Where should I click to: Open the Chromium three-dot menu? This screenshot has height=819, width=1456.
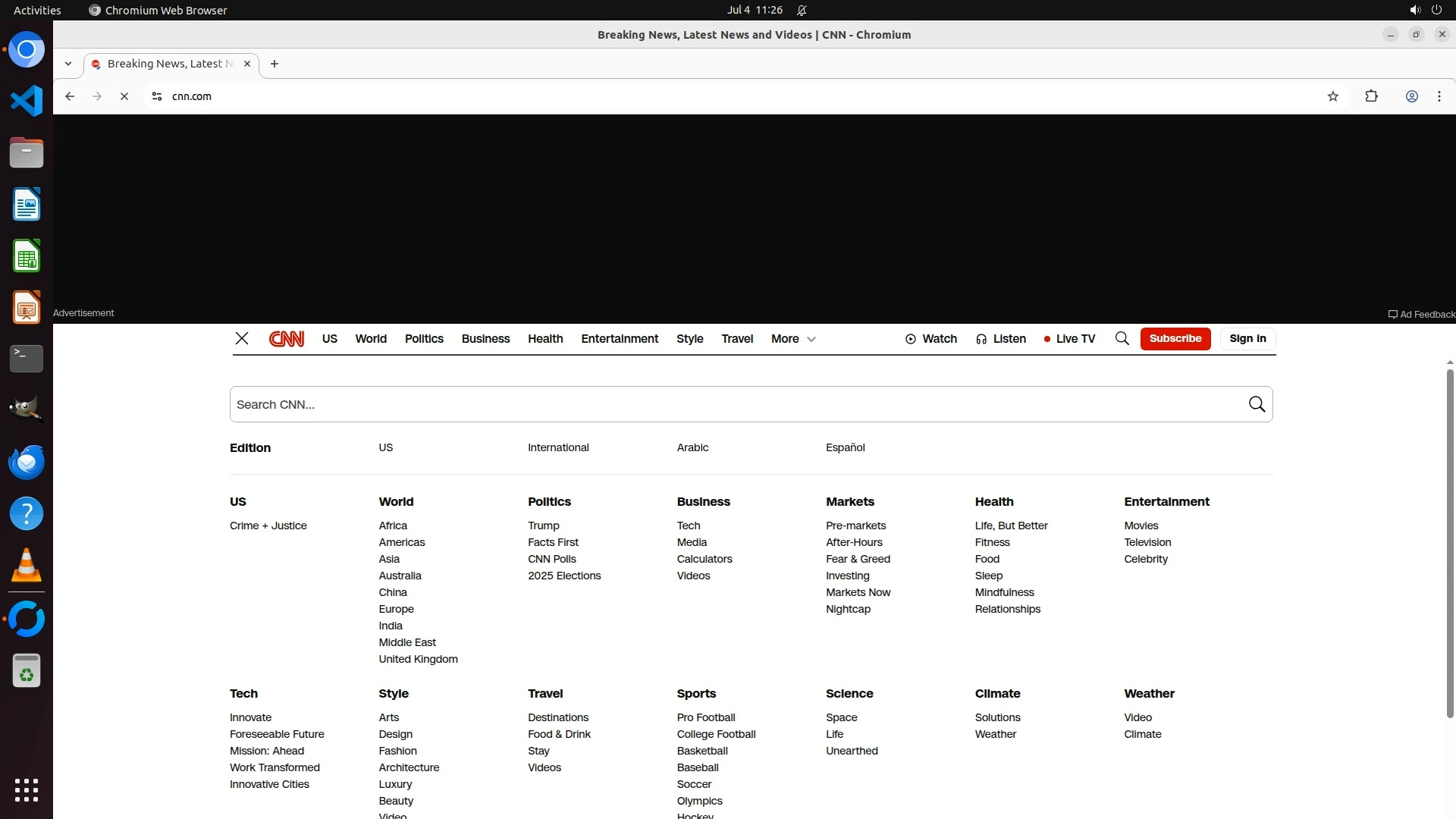(1439, 96)
